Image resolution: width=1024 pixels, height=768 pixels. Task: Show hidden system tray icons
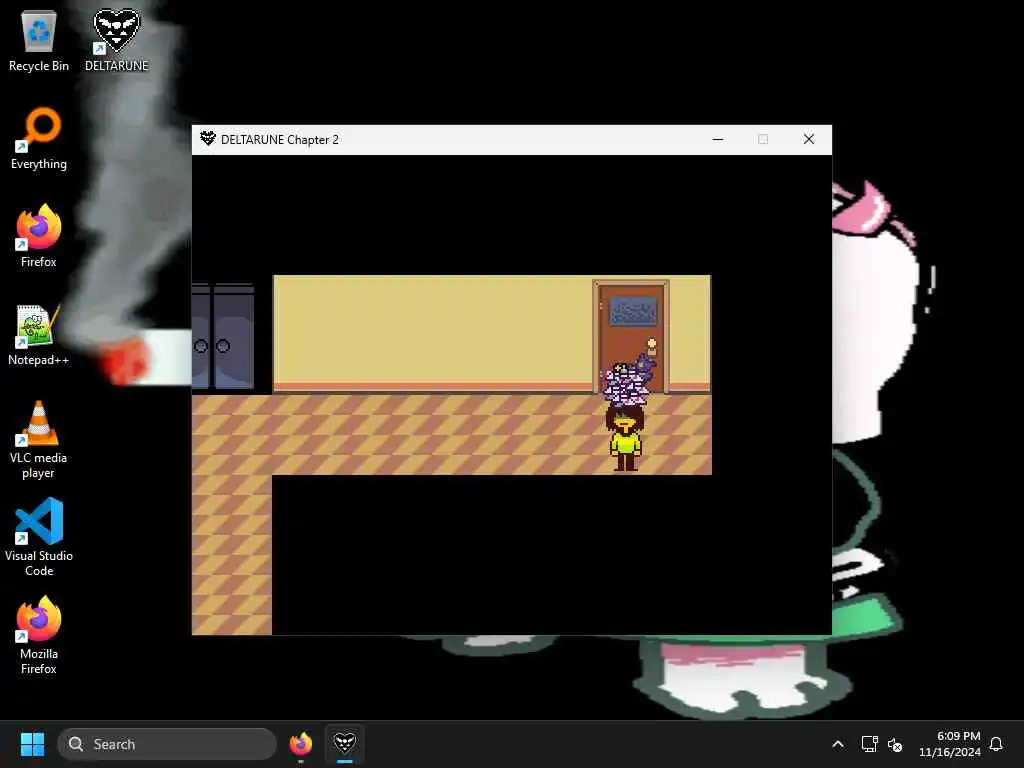838,744
